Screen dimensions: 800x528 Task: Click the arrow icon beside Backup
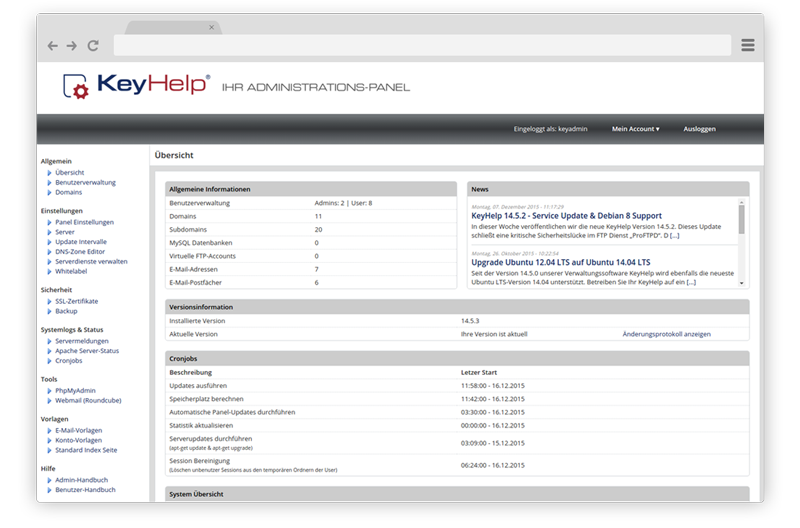(x=49, y=311)
